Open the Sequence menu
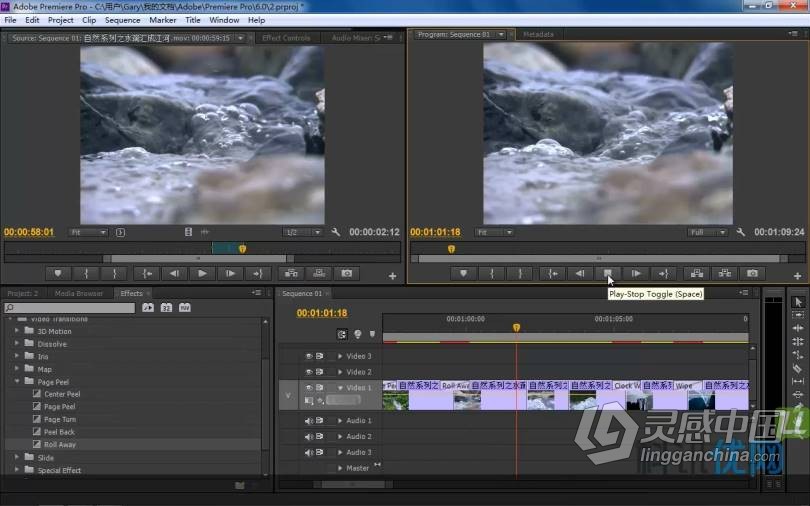 point(122,20)
